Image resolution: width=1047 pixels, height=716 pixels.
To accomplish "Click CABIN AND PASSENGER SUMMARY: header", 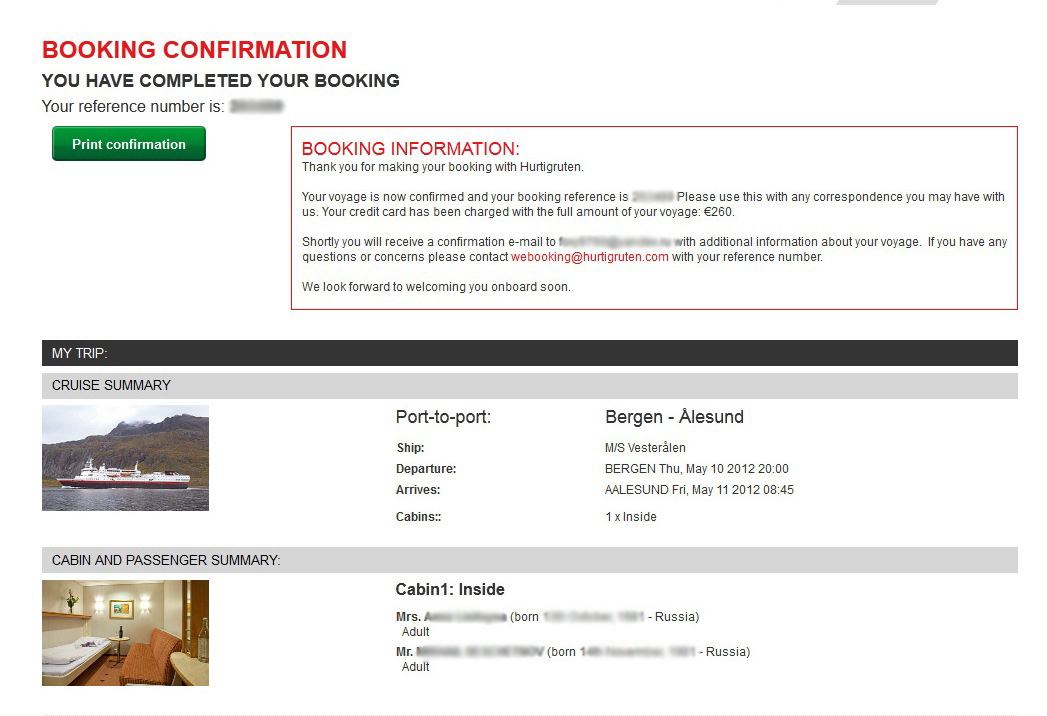I will [530, 560].
